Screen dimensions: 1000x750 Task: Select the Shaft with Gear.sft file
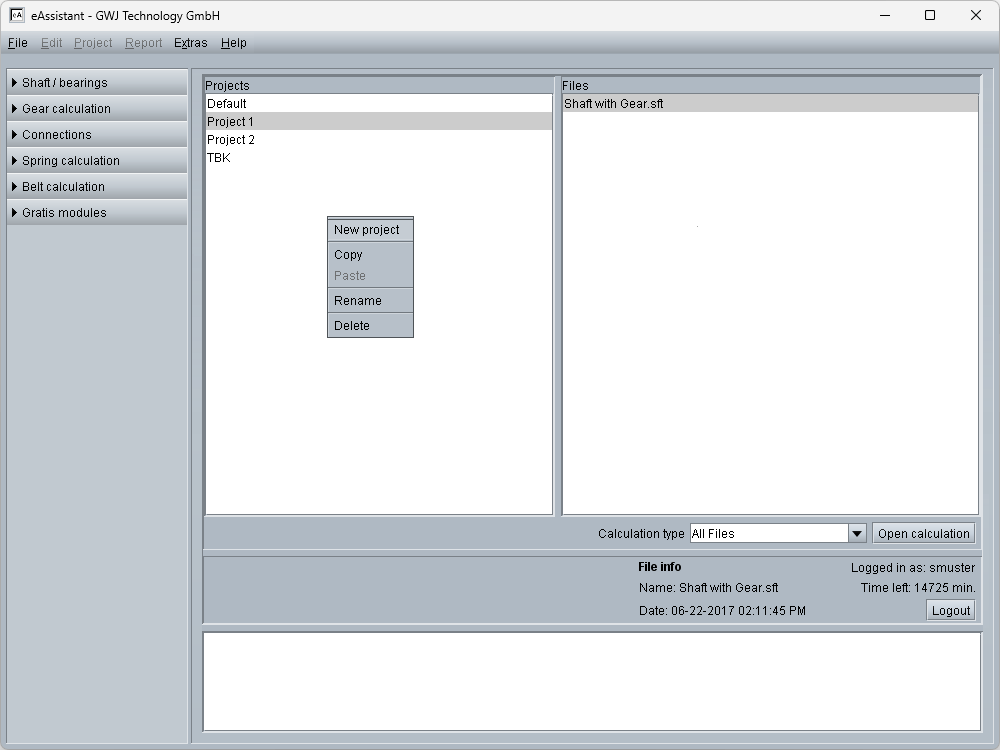[614, 104]
